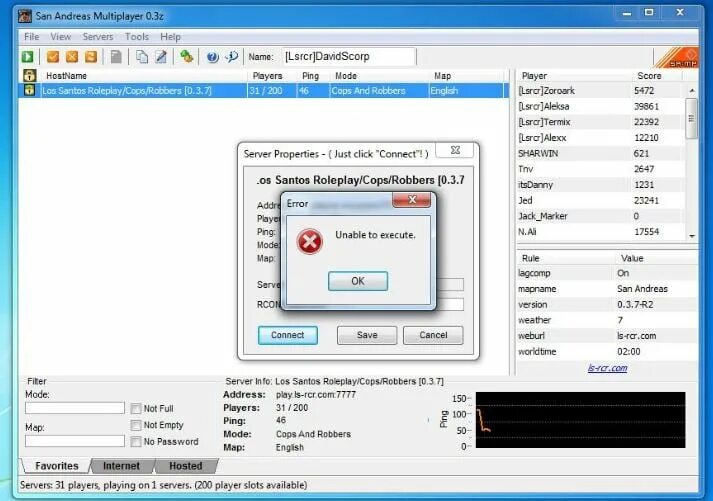The image size is (713, 501).
Task: Click the padlock column header icon
Action: tap(30, 75)
